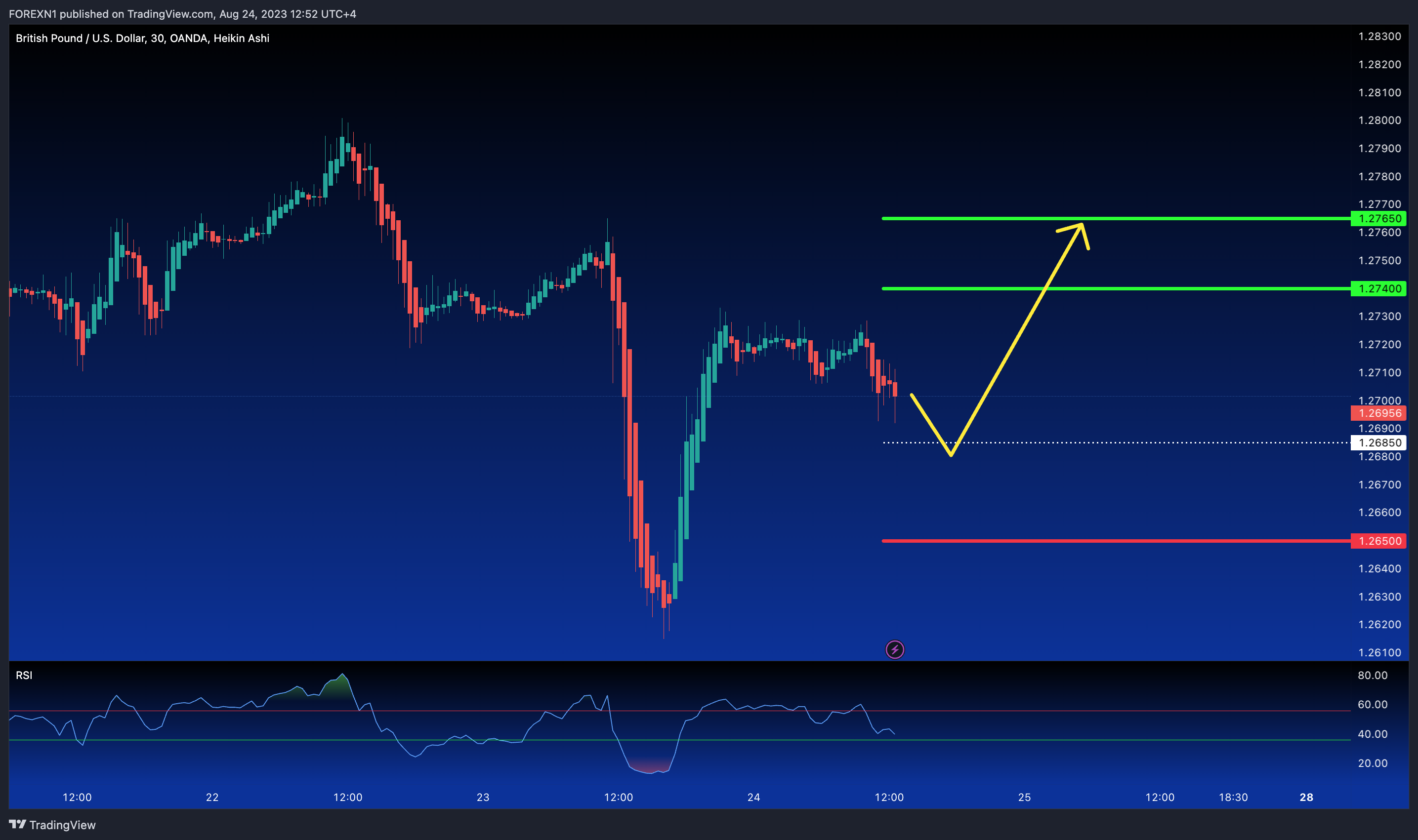Click the 24 date label on time axis
The image size is (1418, 840).
tap(754, 797)
